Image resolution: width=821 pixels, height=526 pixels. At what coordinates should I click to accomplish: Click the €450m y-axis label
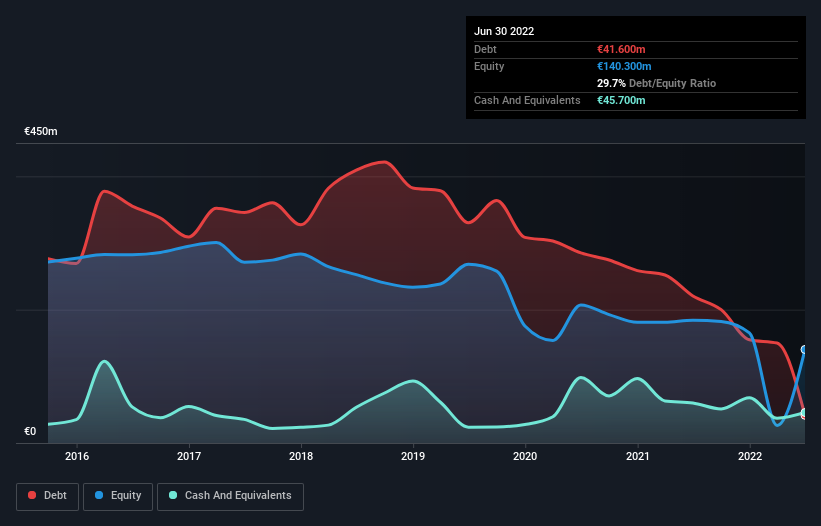tap(41, 131)
